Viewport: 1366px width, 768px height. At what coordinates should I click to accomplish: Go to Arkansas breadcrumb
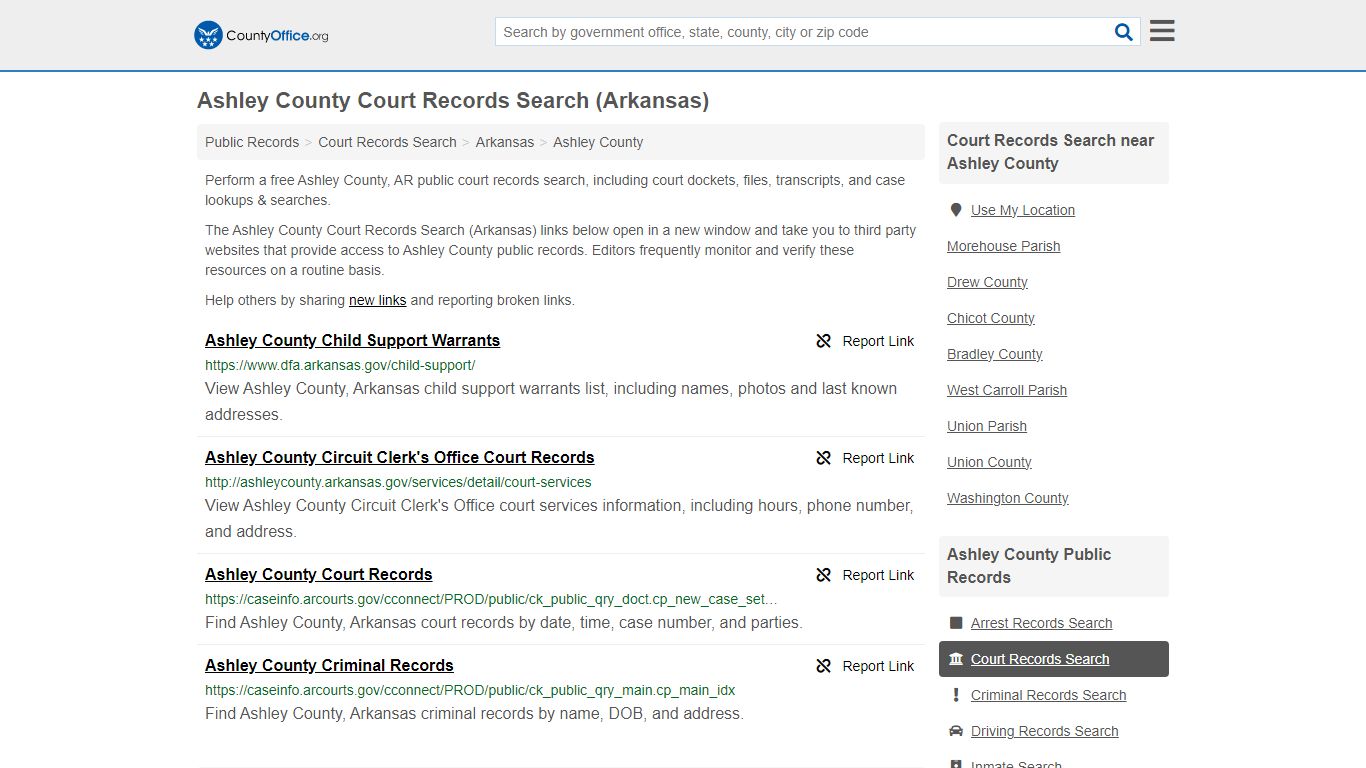coord(505,142)
